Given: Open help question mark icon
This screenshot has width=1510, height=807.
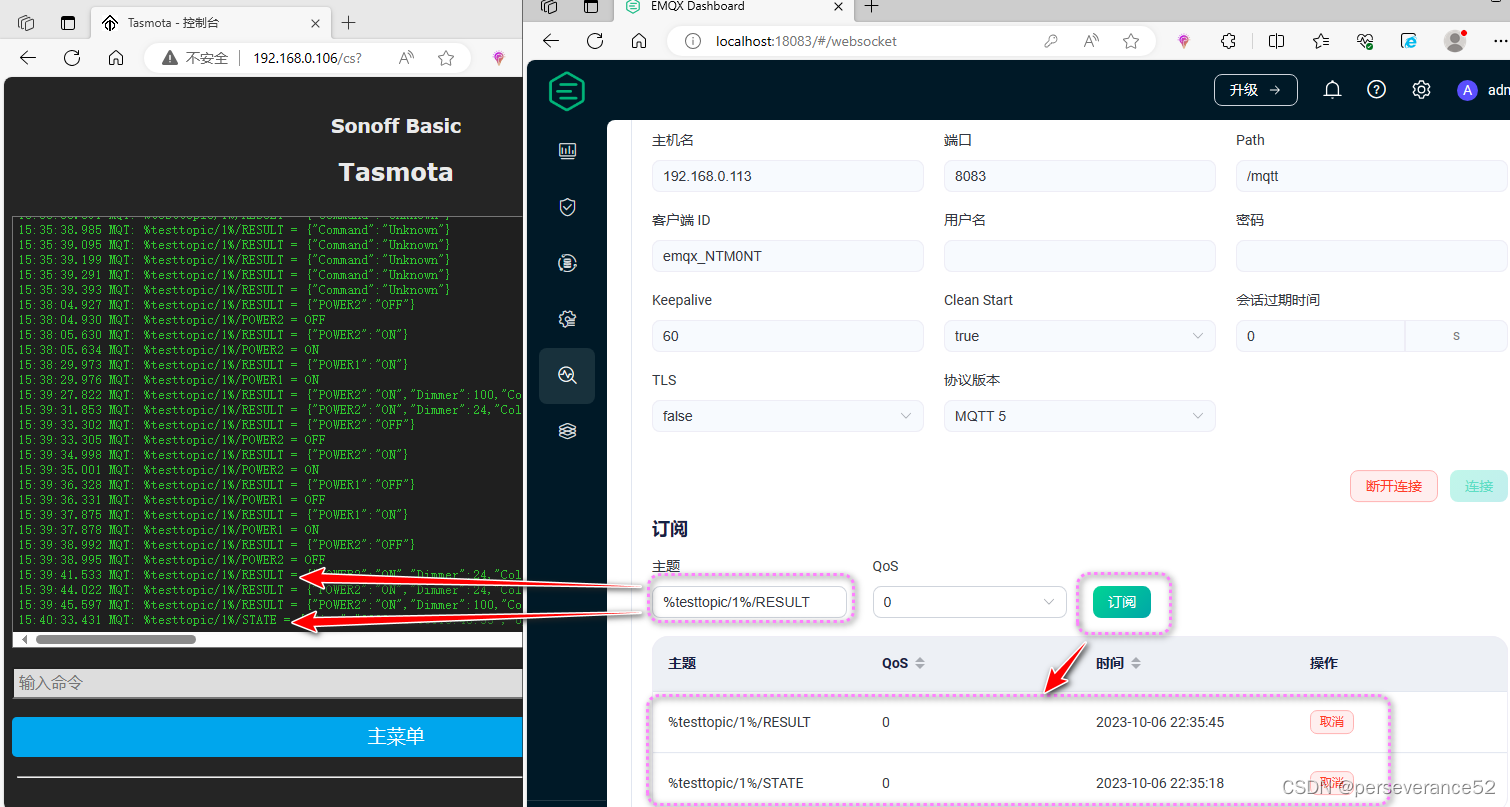Looking at the screenshot, I should coord(1376,90).
